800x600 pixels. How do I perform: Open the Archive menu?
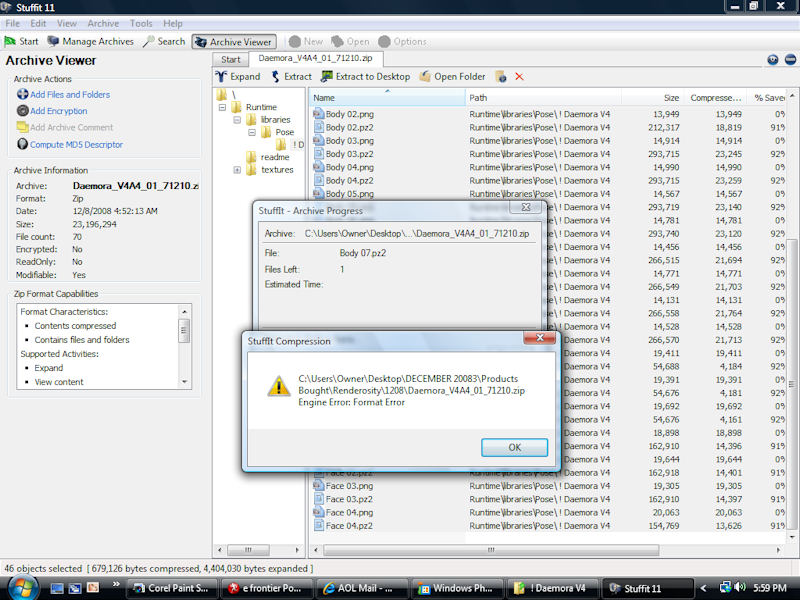(103, 23)
